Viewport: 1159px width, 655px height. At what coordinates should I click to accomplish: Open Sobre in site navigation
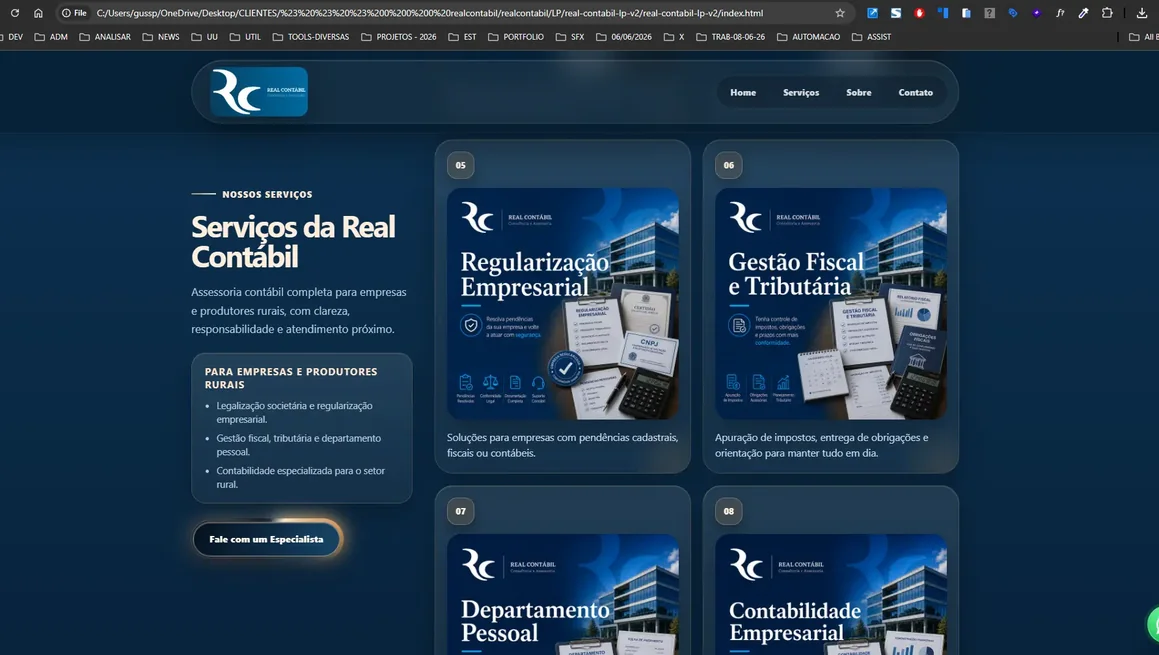point(859,92)
